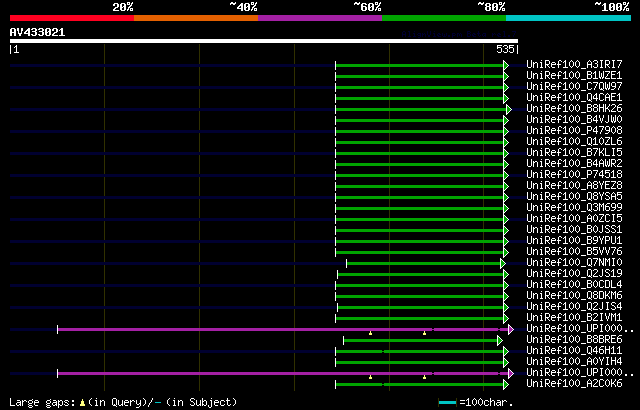640x410 pixels.
Task: Select the UniRef100_B4AWR2 label
Action: [574, 164]
